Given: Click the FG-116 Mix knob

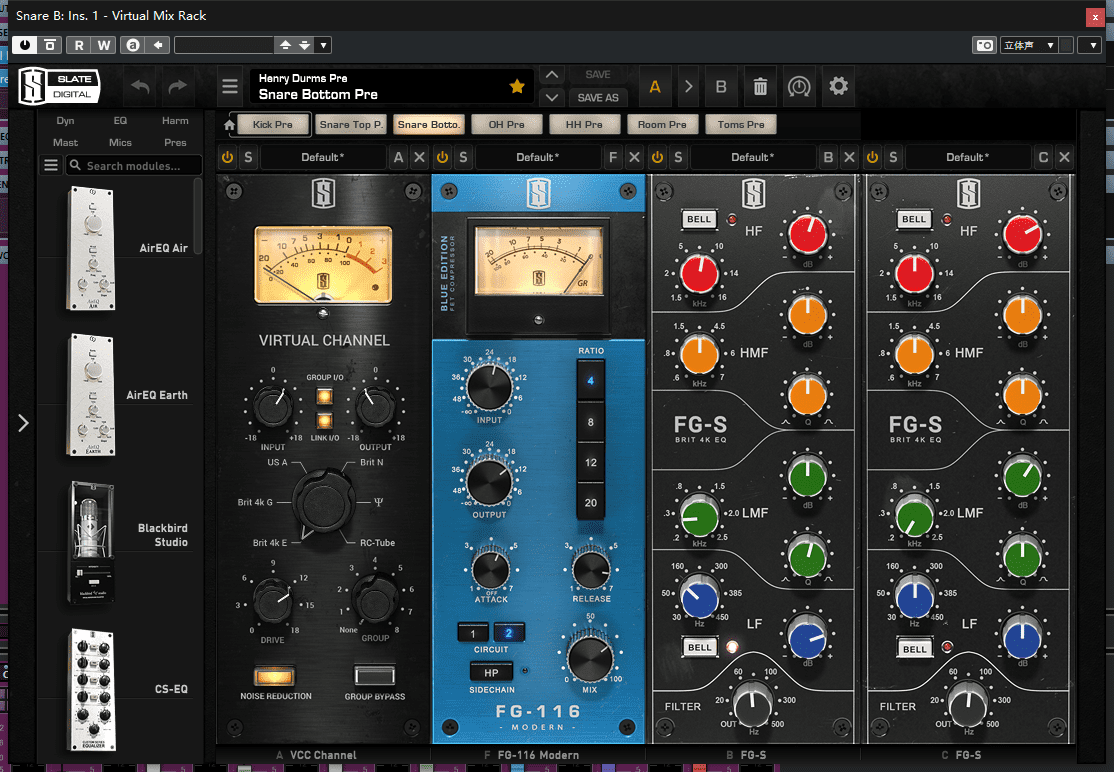Looking at the screenshot, I should pyautogui.click(x=590, y=658).
